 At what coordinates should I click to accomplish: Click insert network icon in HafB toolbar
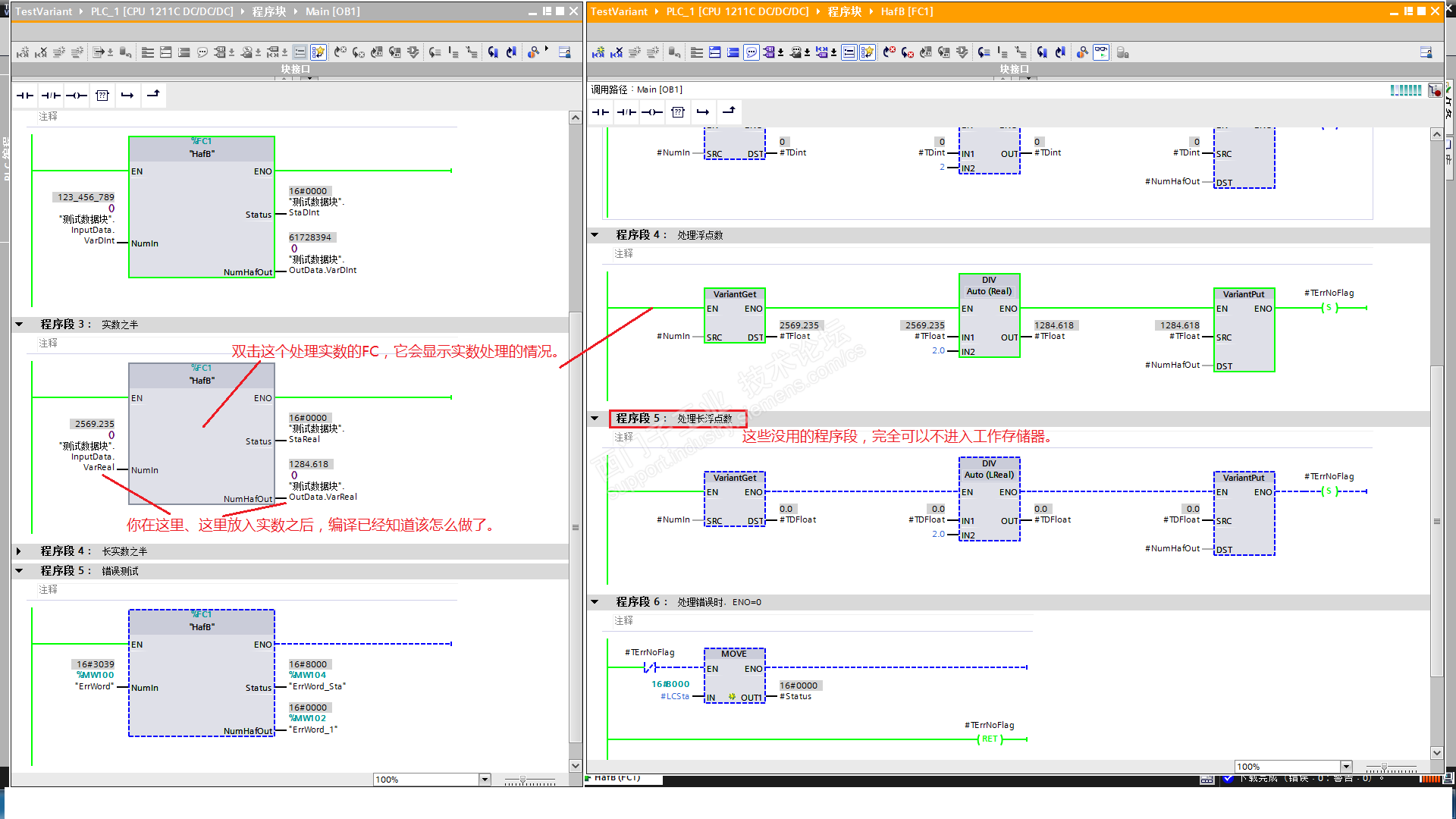coord(598,52)
